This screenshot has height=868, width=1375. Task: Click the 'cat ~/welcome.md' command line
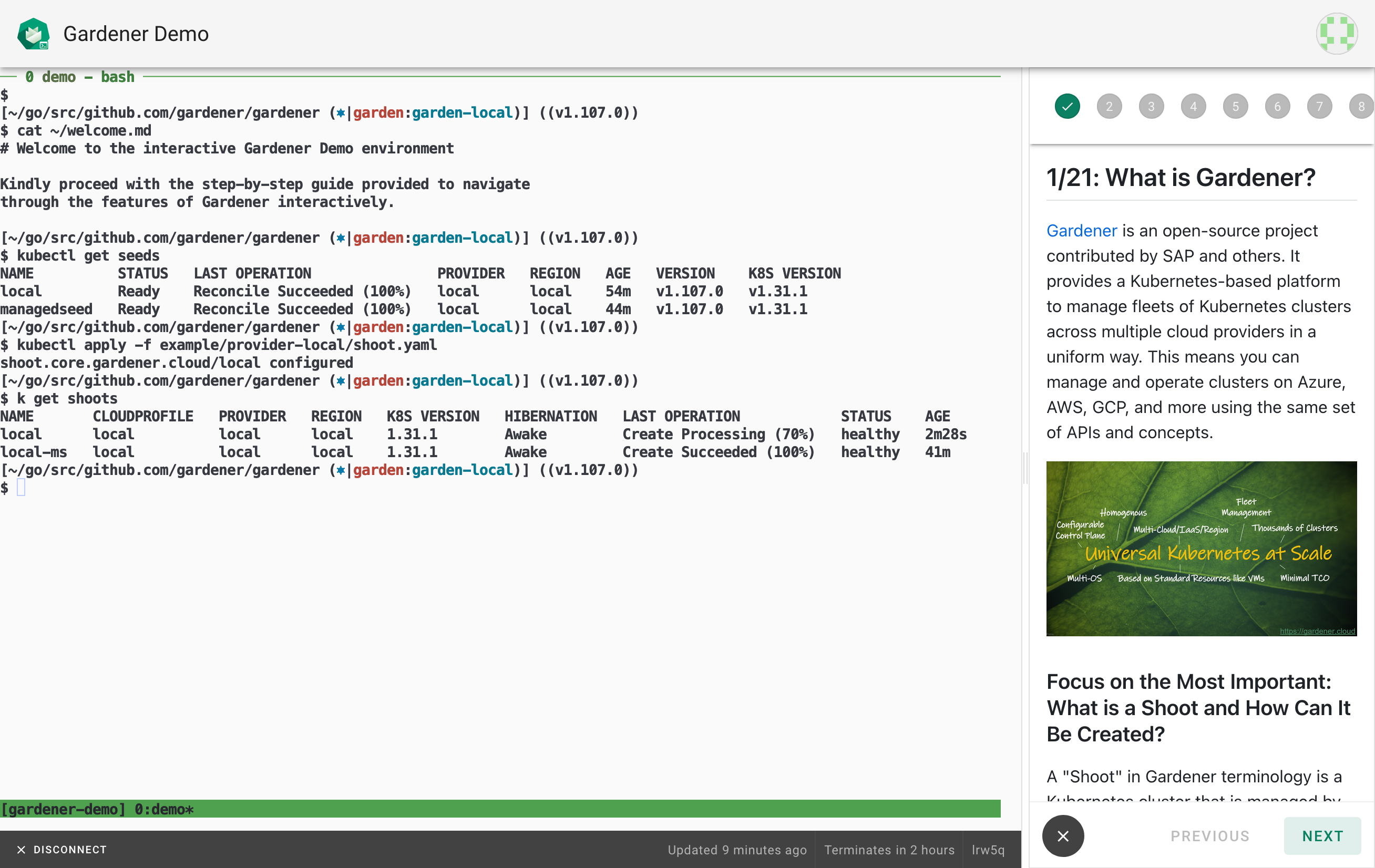pyautogui.click(x=76, y=130)
